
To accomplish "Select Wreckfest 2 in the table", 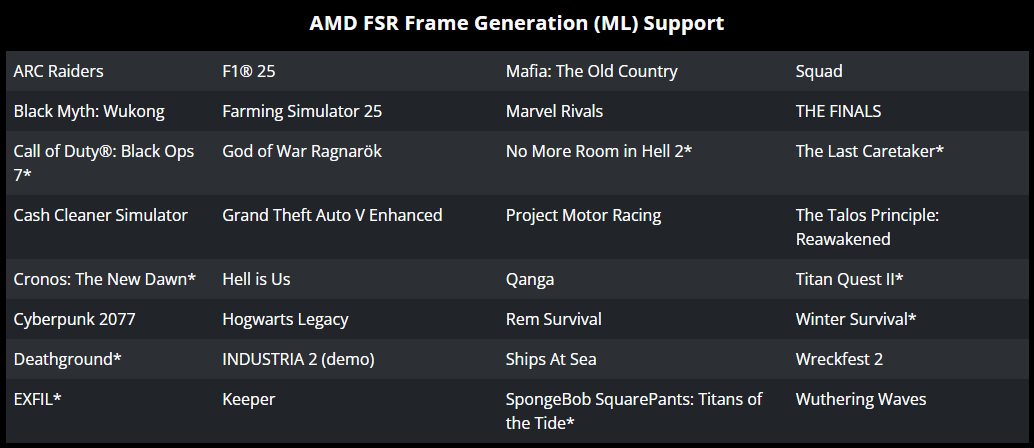I will [839, 360].
